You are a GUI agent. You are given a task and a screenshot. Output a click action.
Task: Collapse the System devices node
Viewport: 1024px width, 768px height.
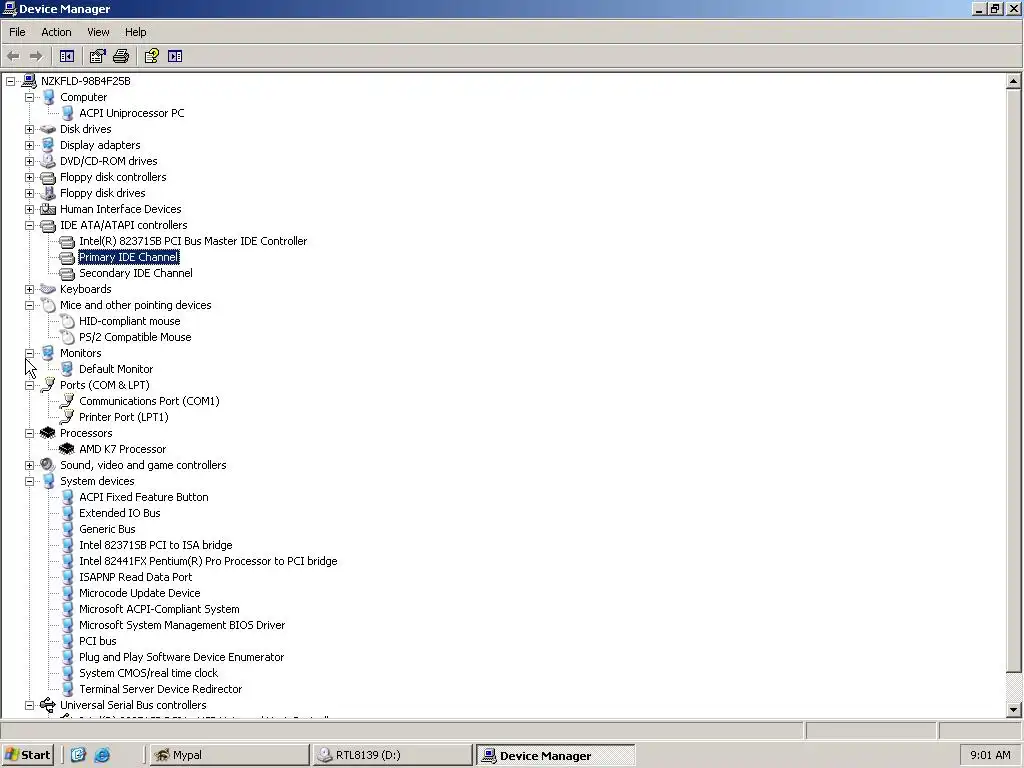click(x=29, y=481)
